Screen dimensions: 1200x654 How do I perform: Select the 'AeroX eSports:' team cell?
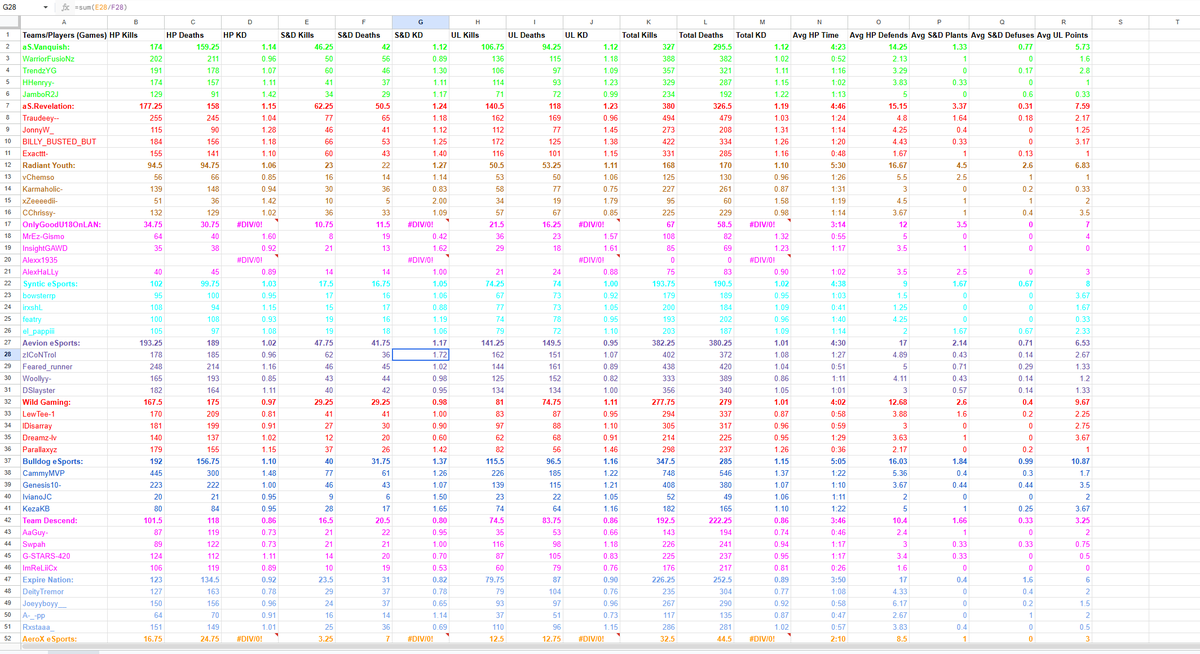point(63,638)
